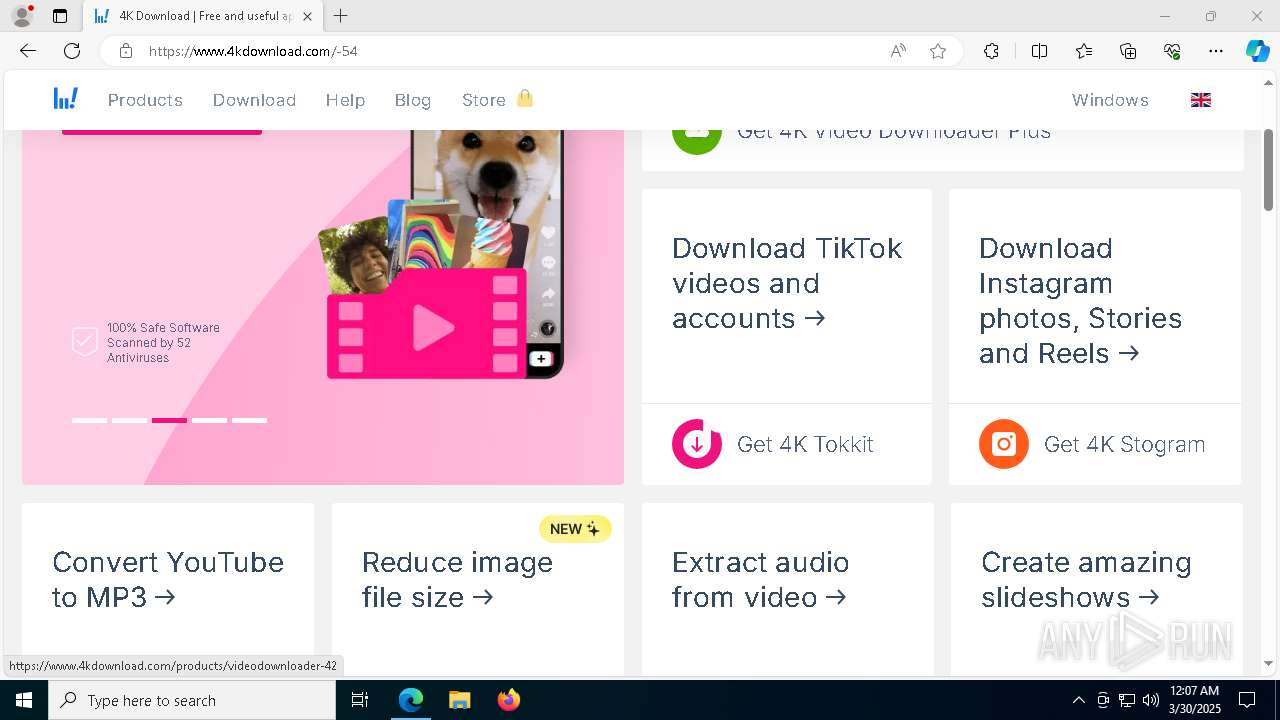The width and height of the screenshot is (1280, 720).
Task: Refresh the page
Action: coord(72,51)
